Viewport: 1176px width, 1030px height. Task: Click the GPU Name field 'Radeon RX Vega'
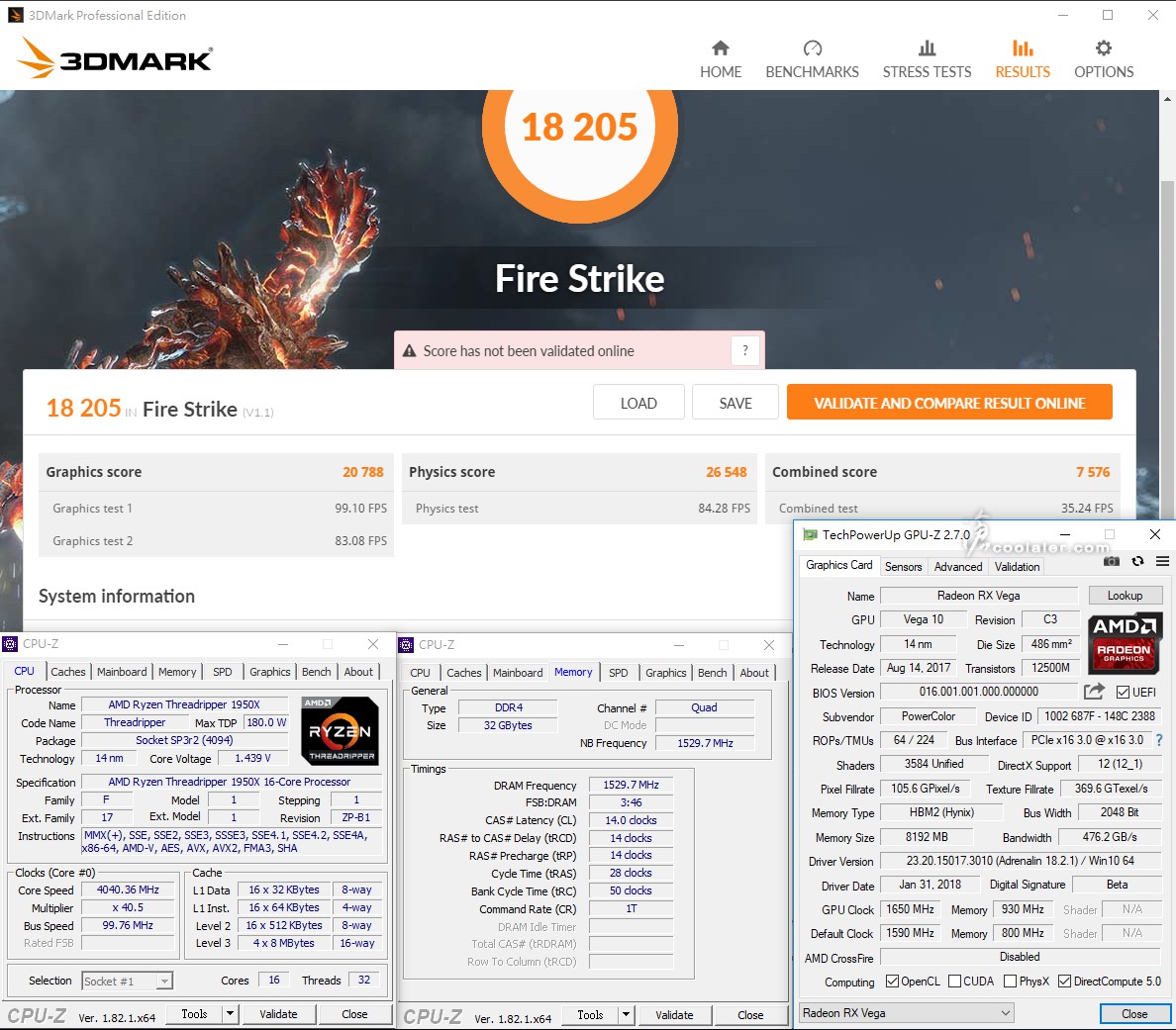coord(979,596)
